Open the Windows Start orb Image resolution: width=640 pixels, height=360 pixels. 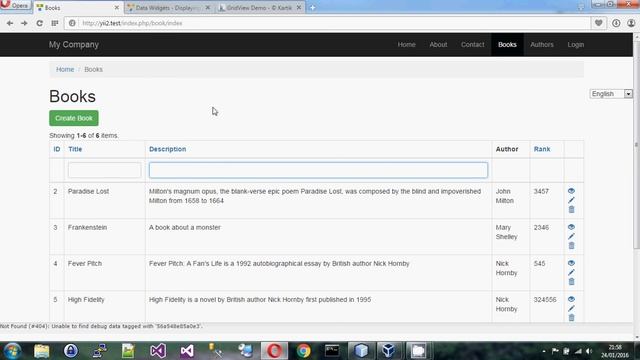click(12, 351)
